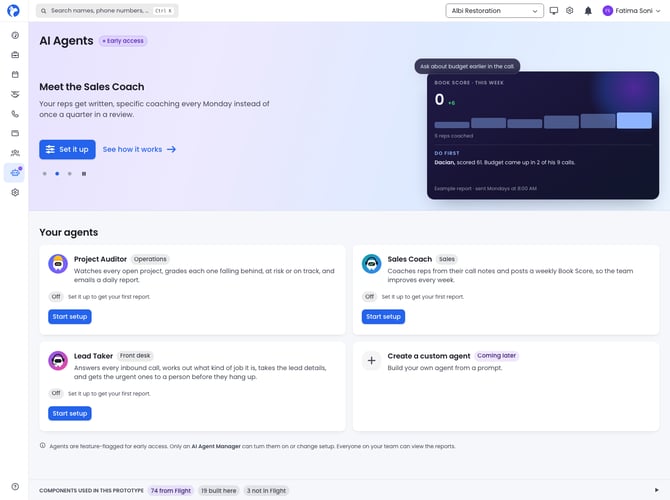Toggle the Off switch for Project Auditor

(x=56, y=297)
